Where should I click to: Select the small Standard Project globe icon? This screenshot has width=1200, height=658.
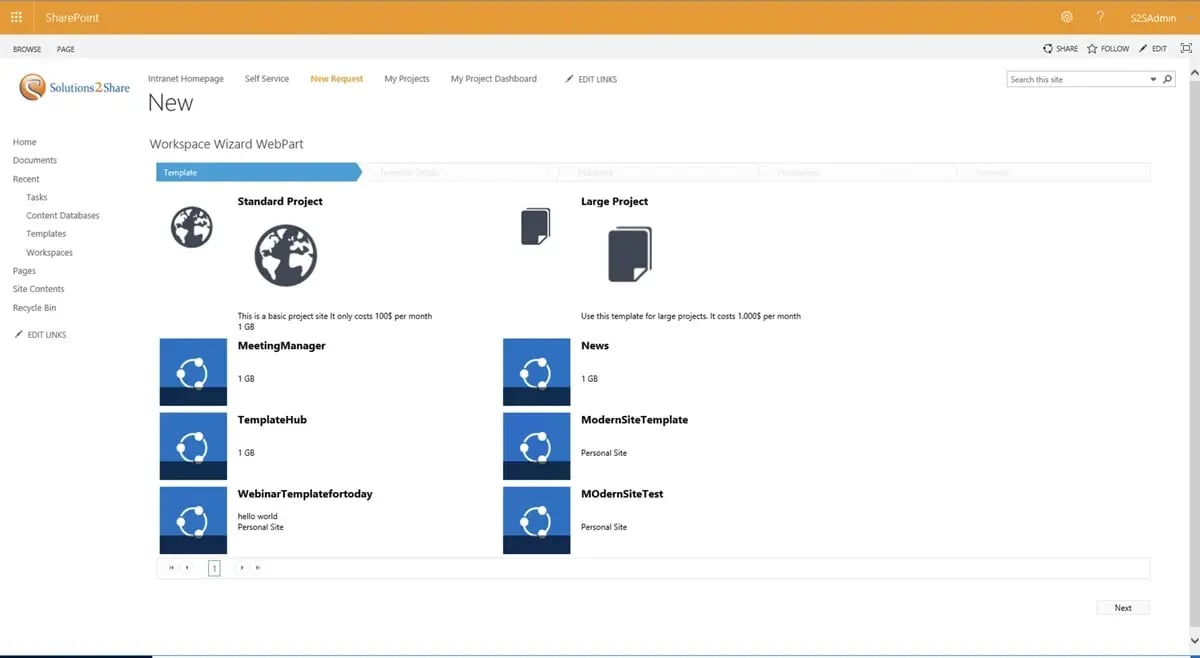192,227
